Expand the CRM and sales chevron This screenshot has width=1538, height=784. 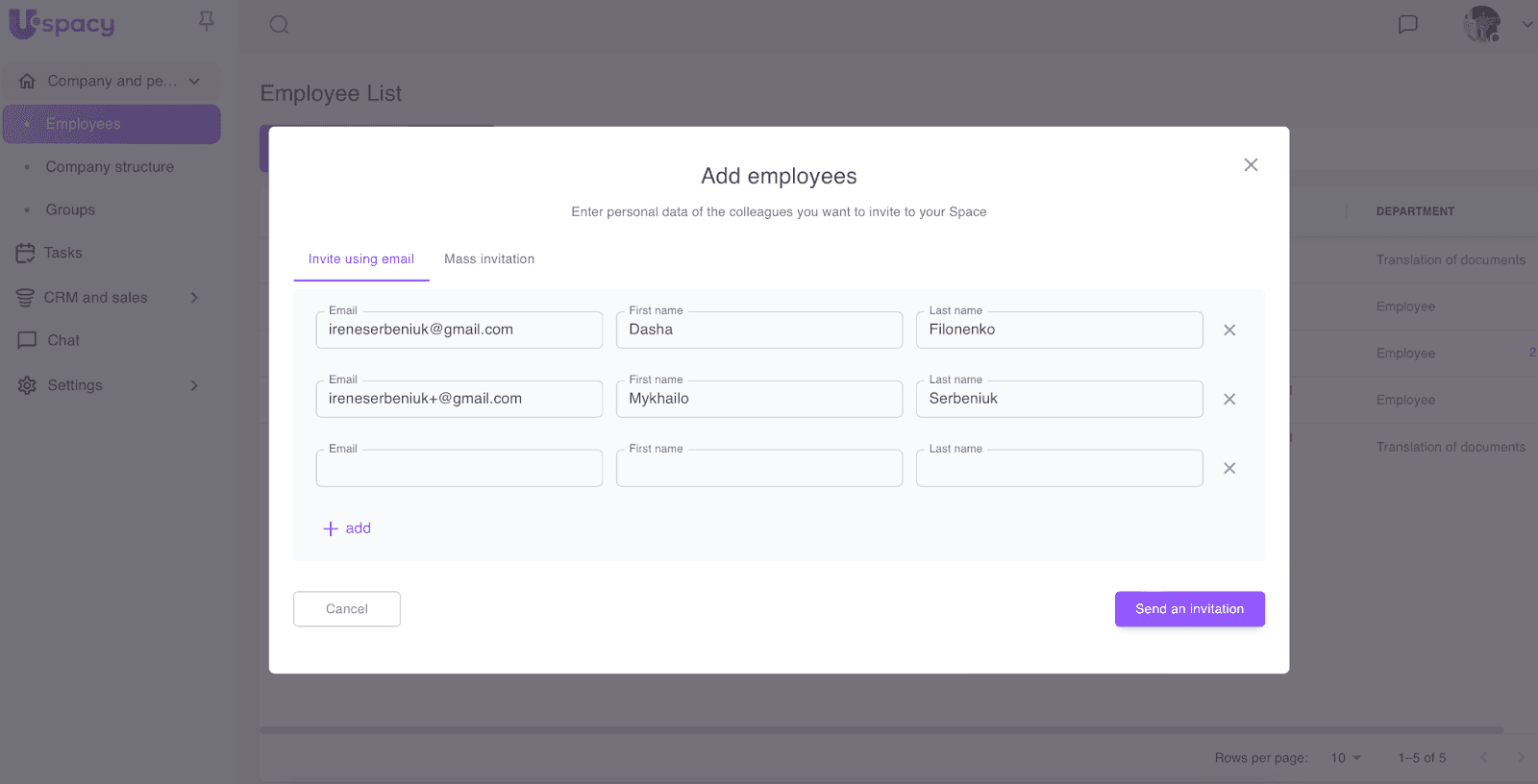point(194,298)
